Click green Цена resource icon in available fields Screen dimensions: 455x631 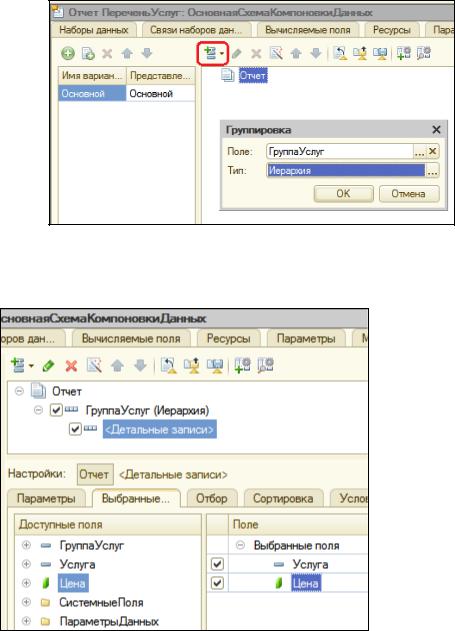(45, 583)
